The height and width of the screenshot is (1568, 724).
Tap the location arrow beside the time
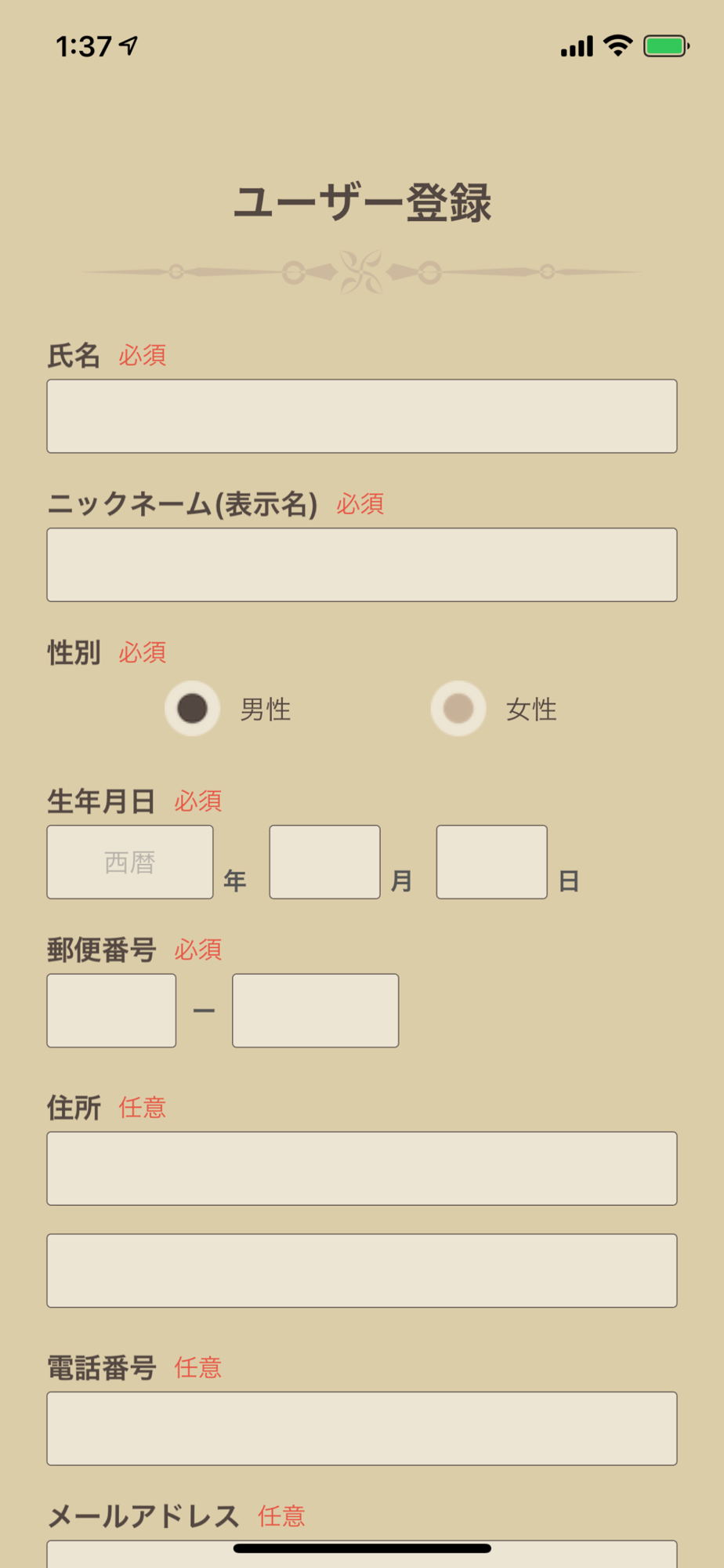coord(129,45)
